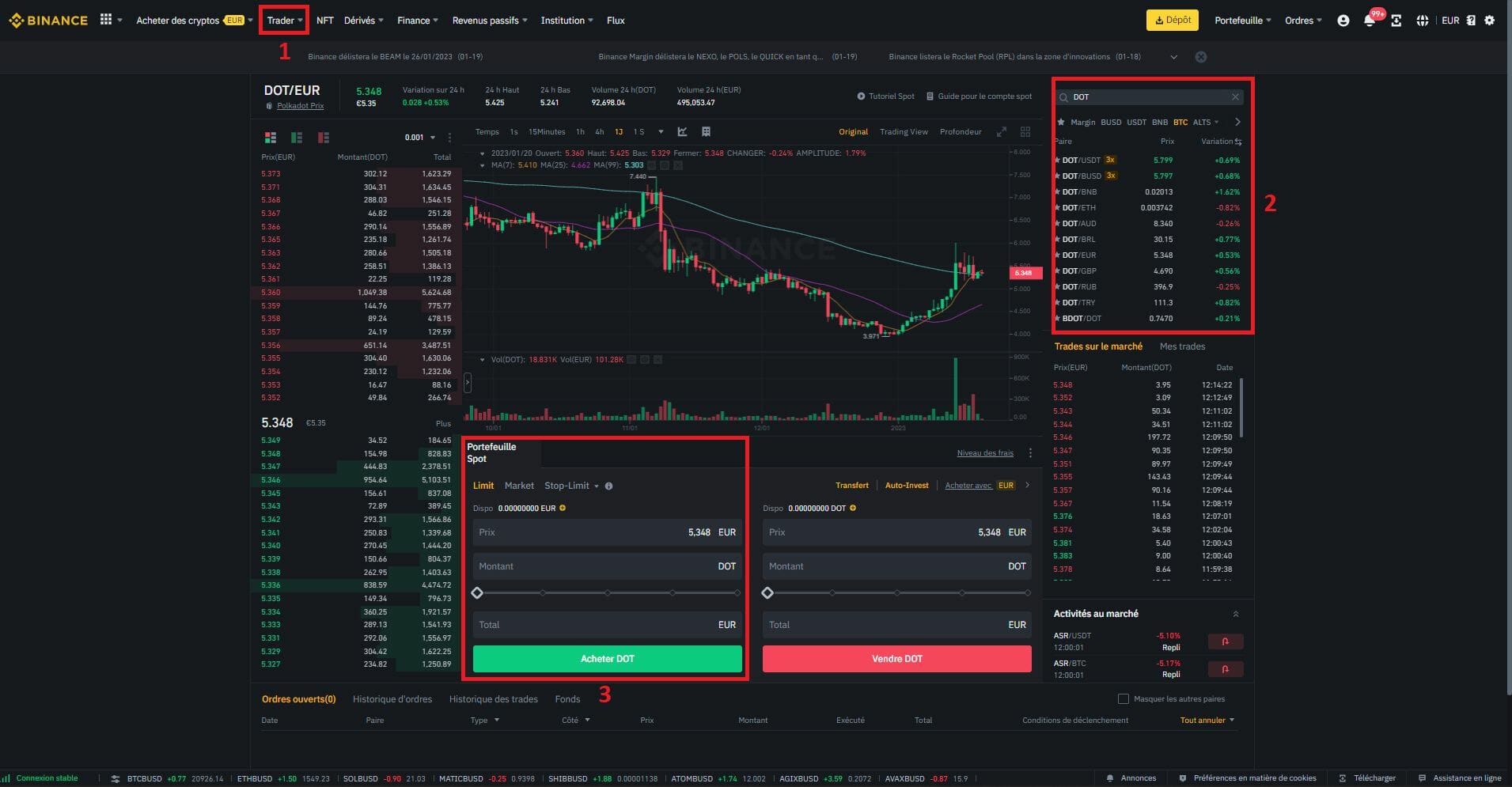Favorite the DOT/TRY pair star
This screenshot has height=787, width=1512.
tap(1057, 302)
